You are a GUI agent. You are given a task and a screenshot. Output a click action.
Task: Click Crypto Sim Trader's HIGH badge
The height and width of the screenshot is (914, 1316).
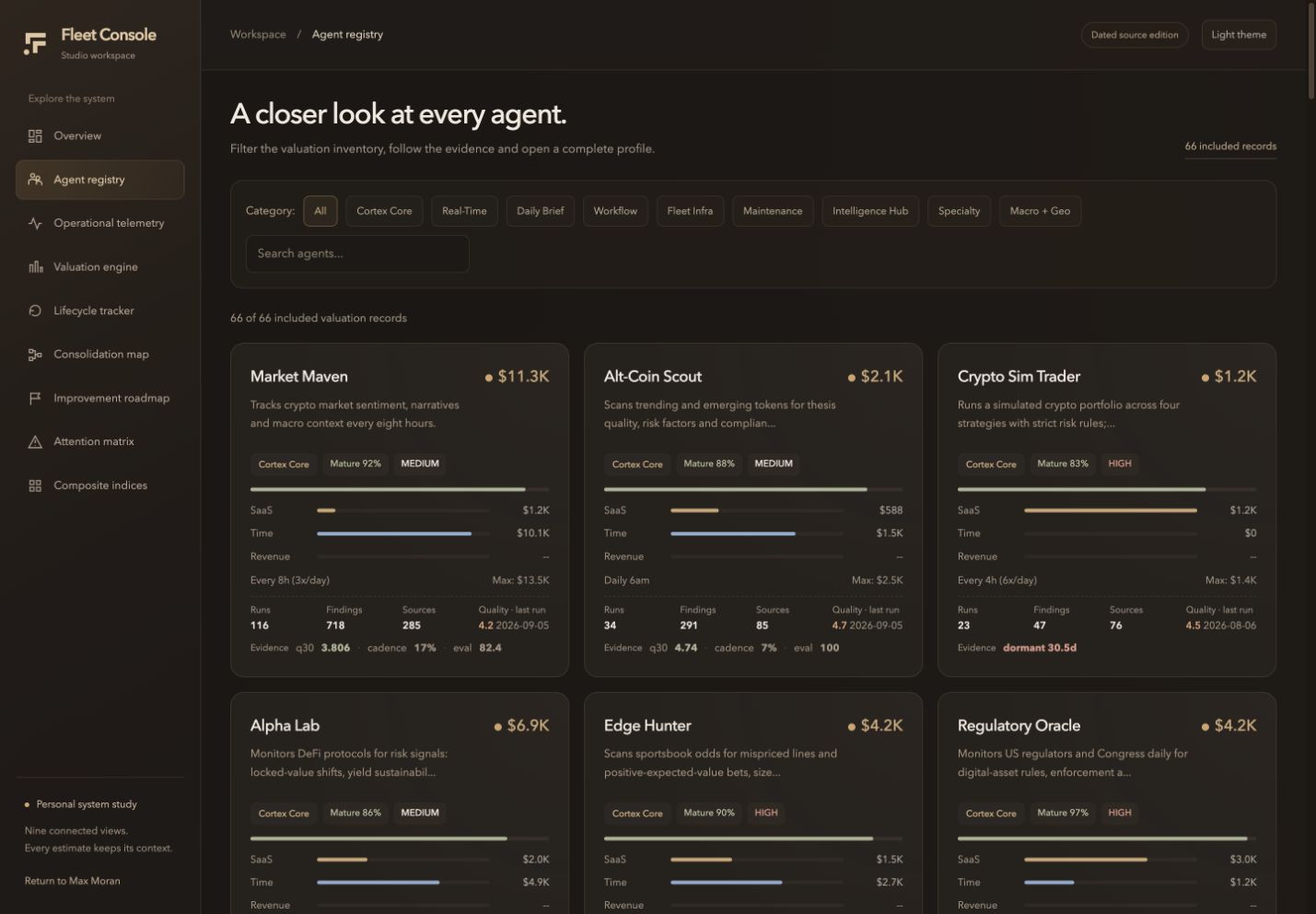coord(1120,463)
